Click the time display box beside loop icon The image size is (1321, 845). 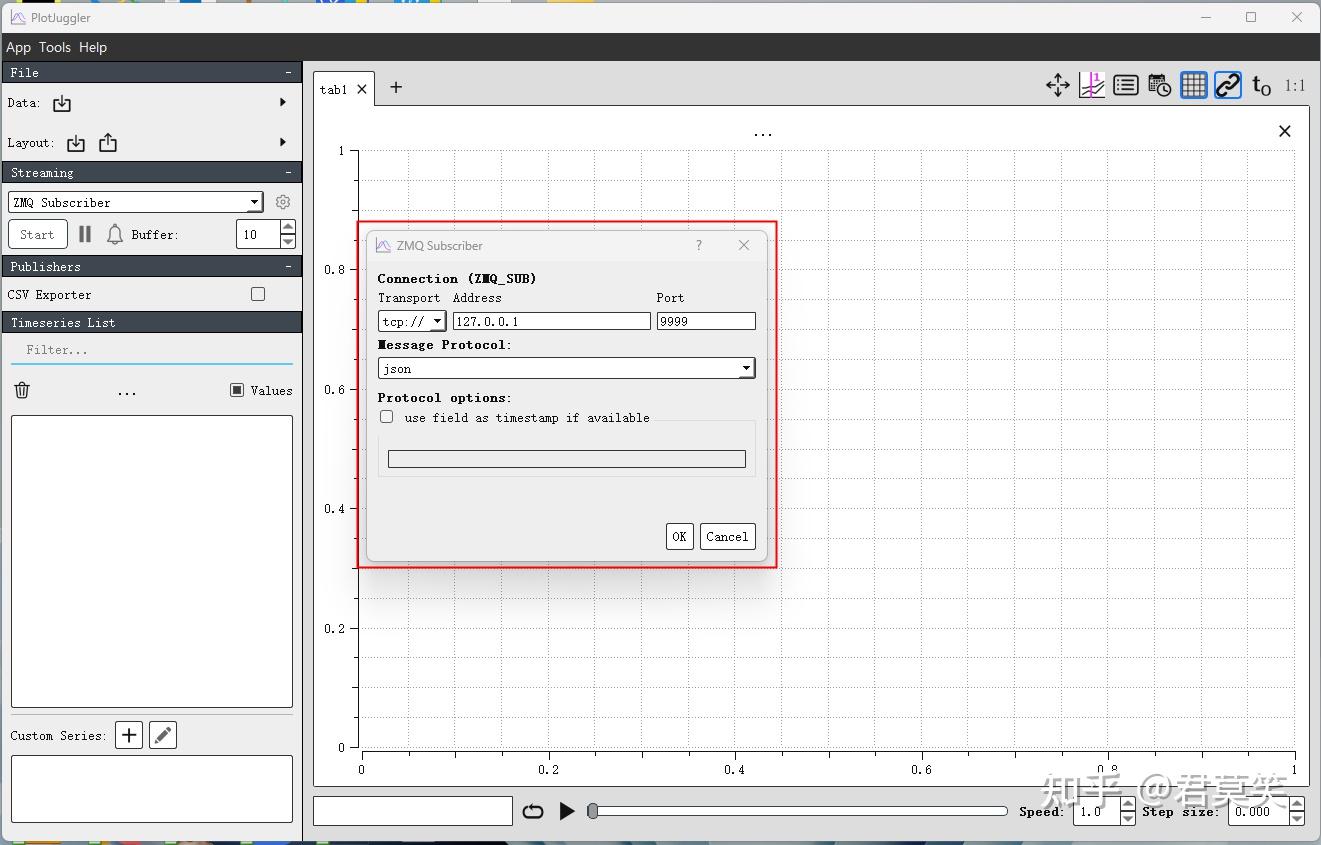[413, 811]
